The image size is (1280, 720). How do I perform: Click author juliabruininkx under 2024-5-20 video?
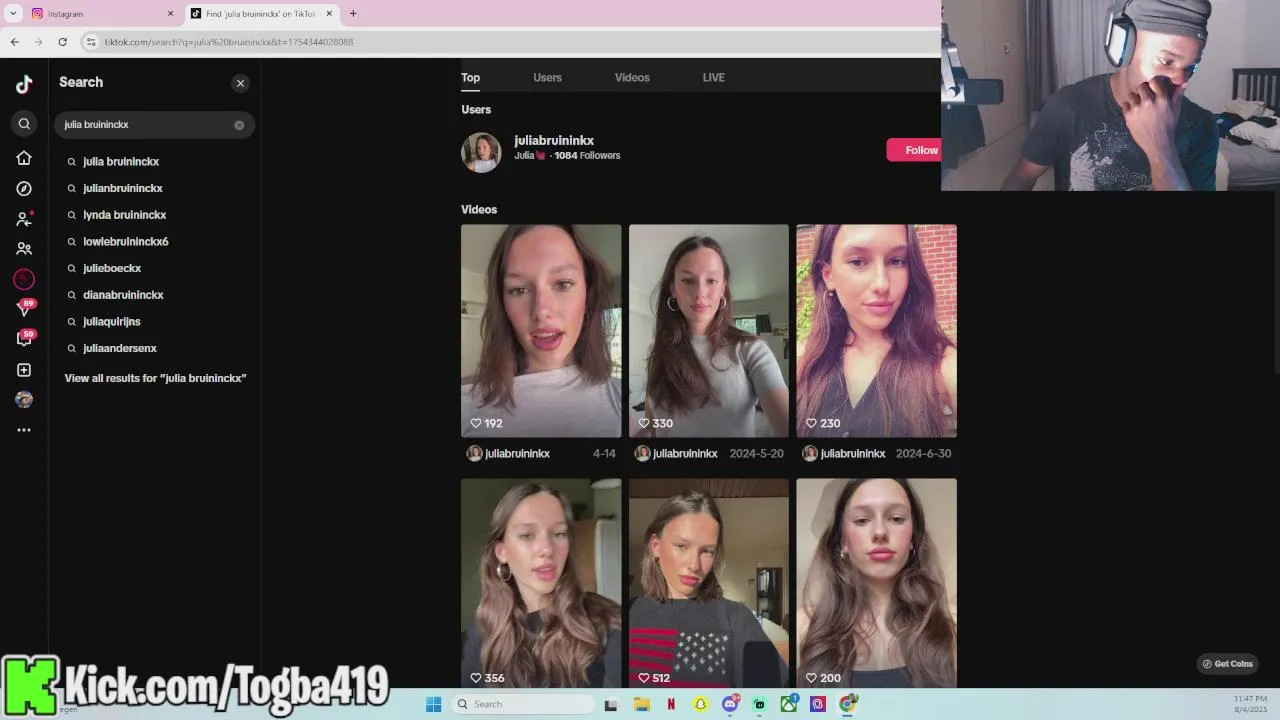685,453
